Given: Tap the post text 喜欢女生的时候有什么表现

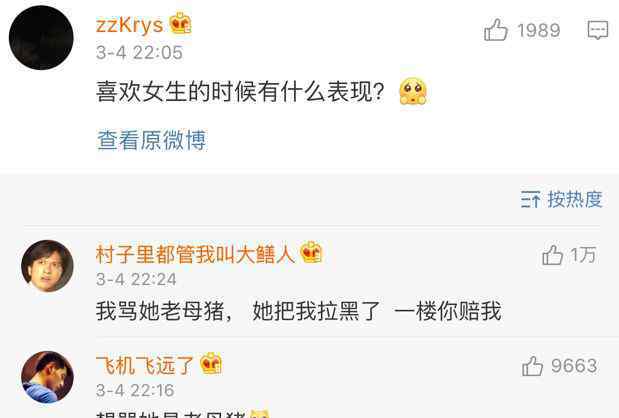Looking at the screenshot, I should pos(241,92).
